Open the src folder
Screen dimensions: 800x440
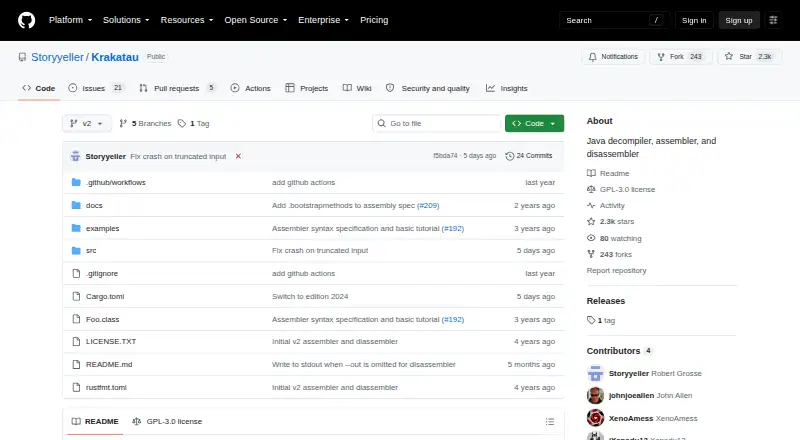(x=91, y=251)
